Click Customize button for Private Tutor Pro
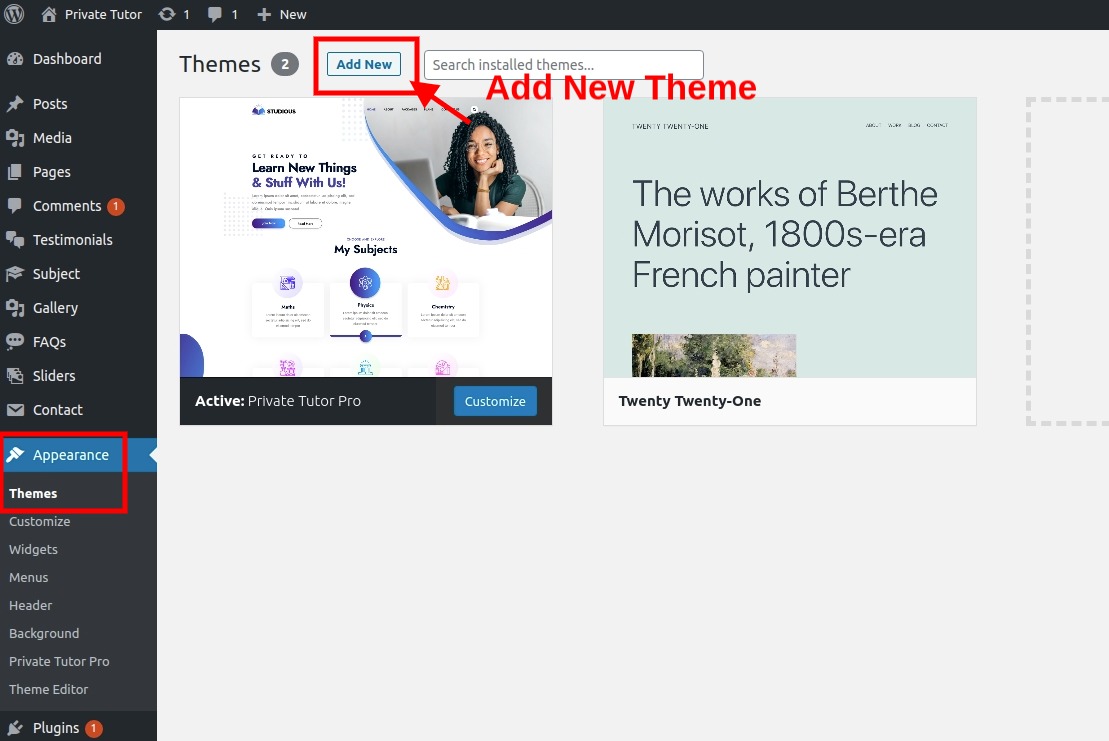1109x741 pixels. [x=495, y=401]
